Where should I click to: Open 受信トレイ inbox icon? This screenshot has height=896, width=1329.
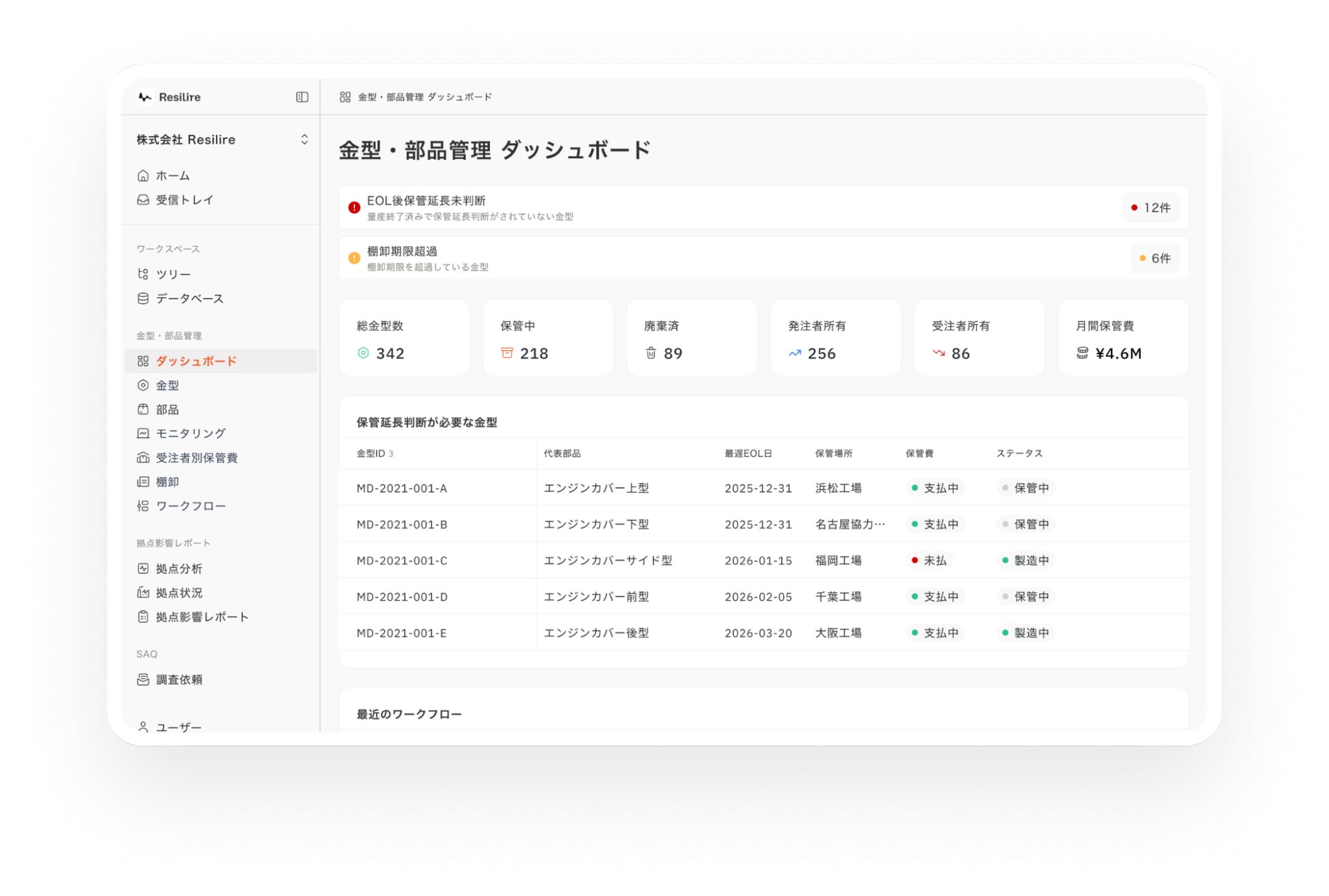pos(143,200)
